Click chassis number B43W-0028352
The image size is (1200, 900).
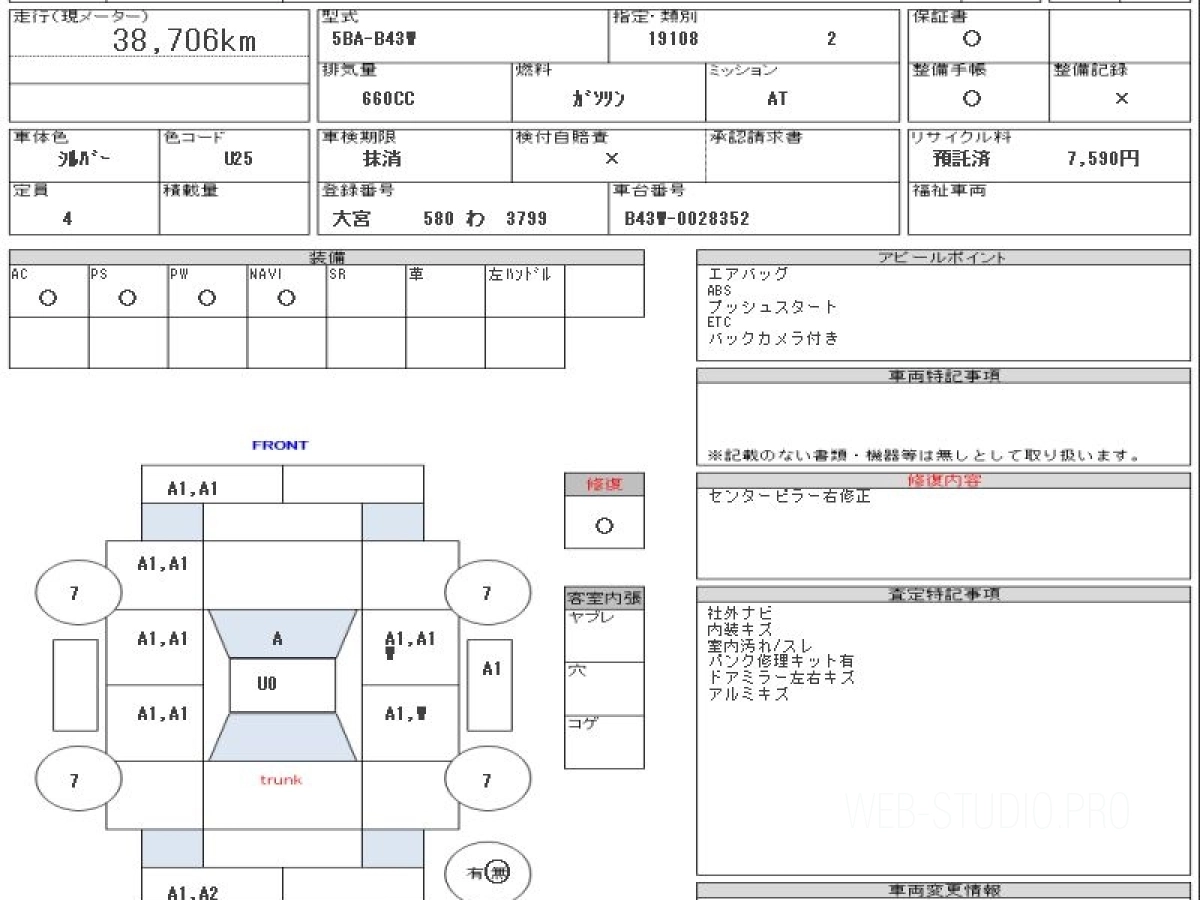click(686, 218)
